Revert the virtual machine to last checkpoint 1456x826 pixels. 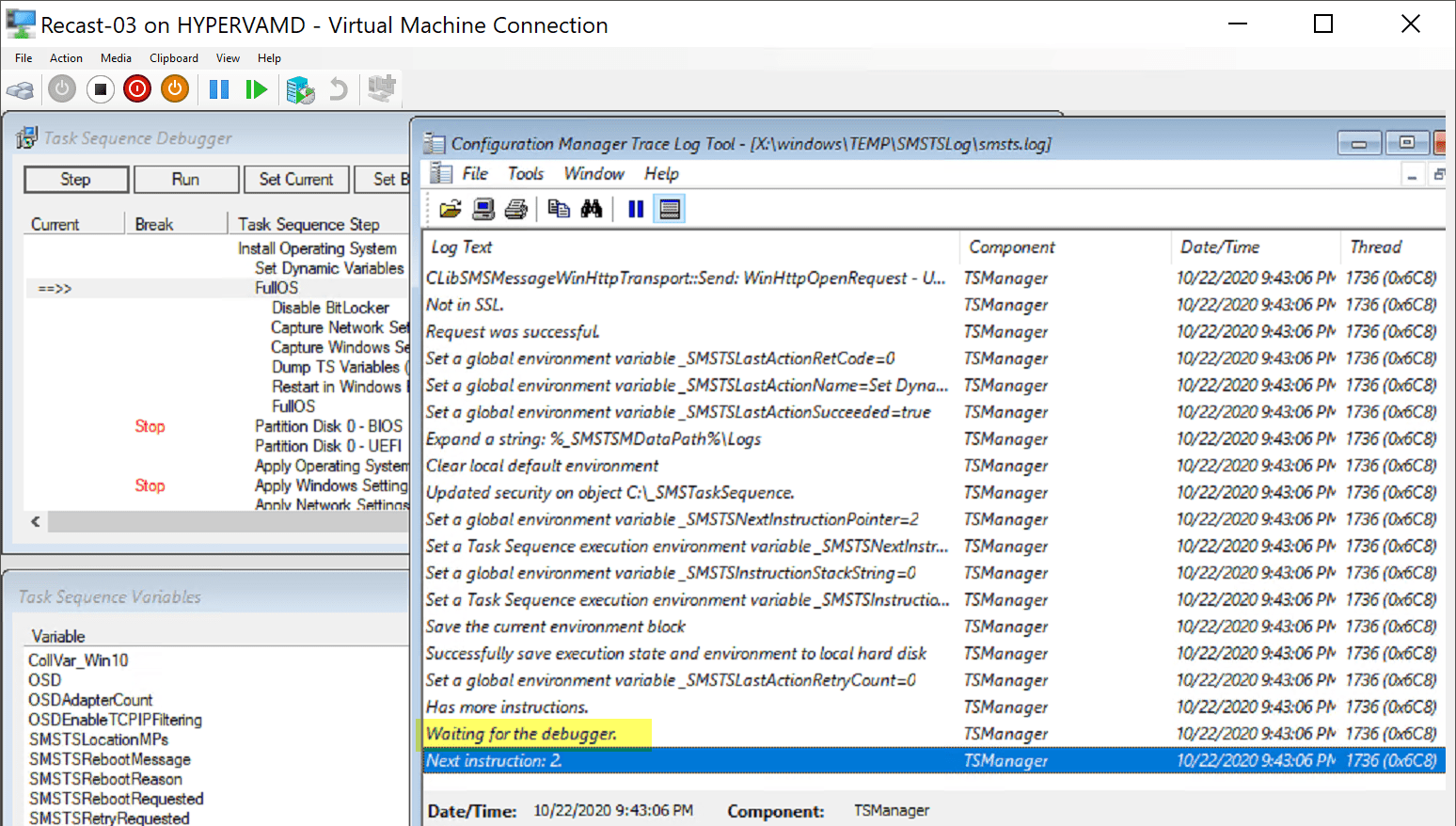337,88
